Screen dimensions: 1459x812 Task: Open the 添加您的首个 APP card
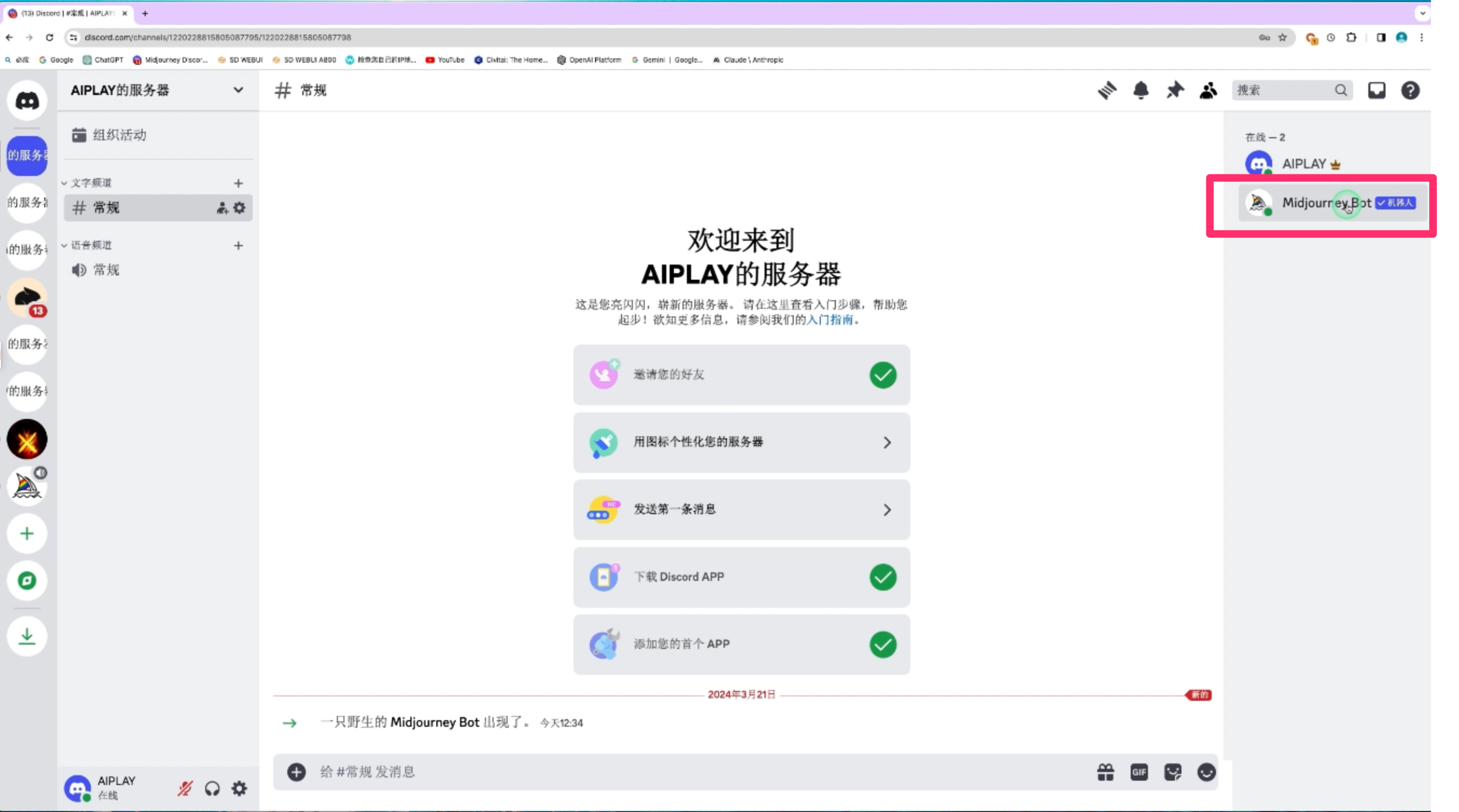(741, 645)
